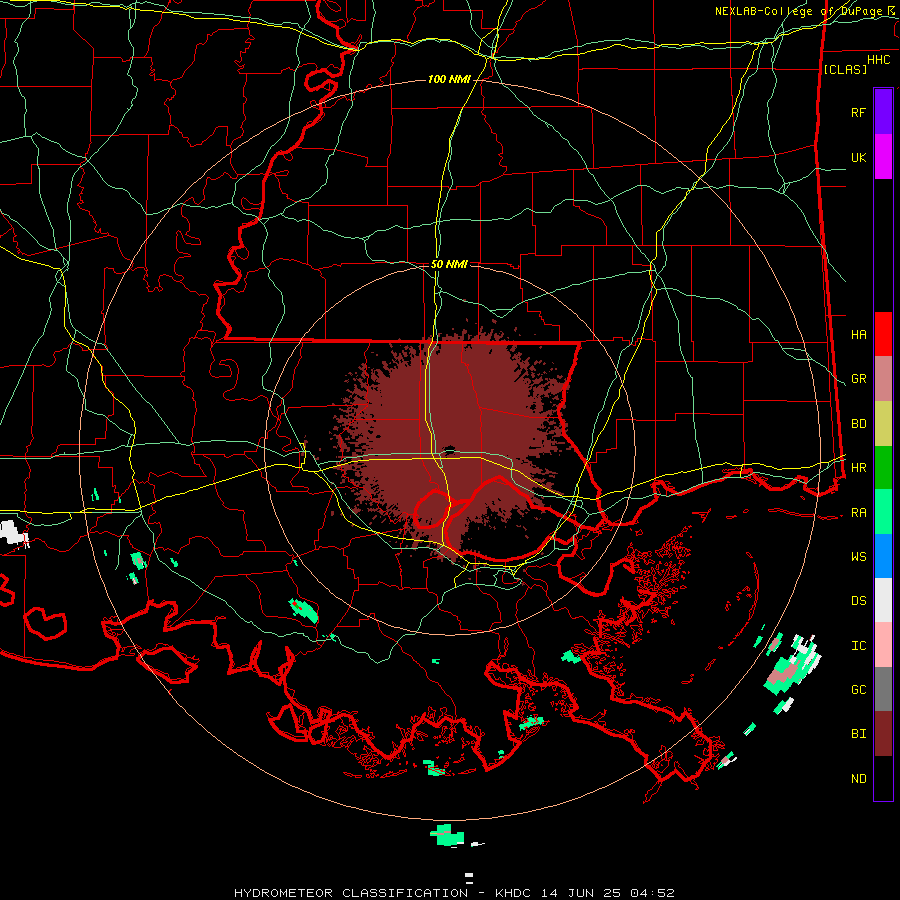Pick the HR dark green legend swatch
900x900 pixels.
883,468
